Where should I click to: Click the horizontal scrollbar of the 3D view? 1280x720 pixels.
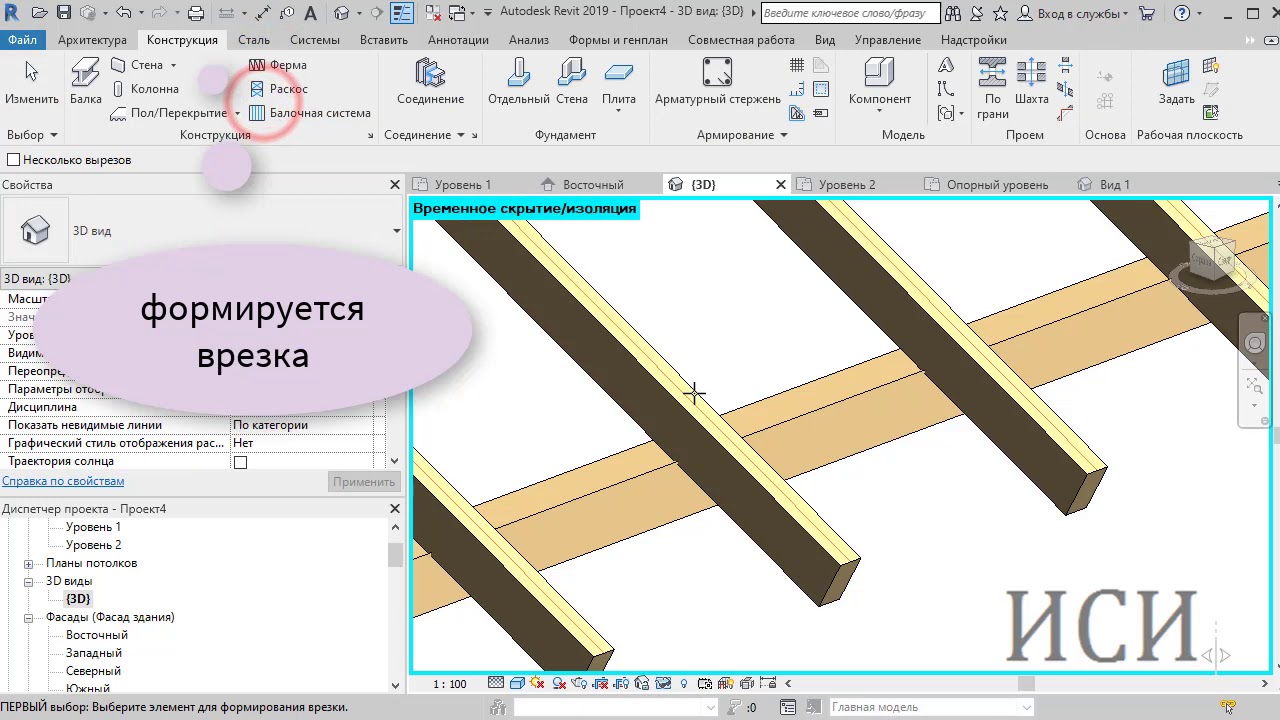(x=1025, y=684)
